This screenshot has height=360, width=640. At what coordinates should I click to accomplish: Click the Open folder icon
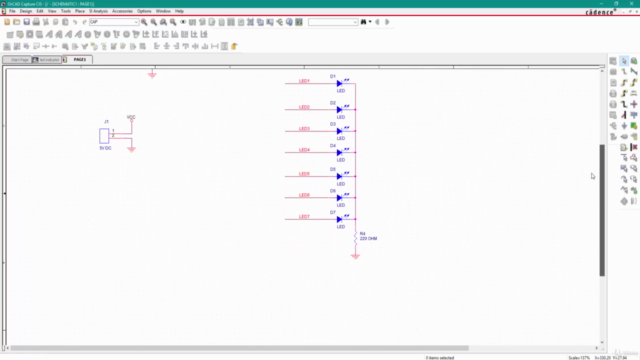pos(17,22)
